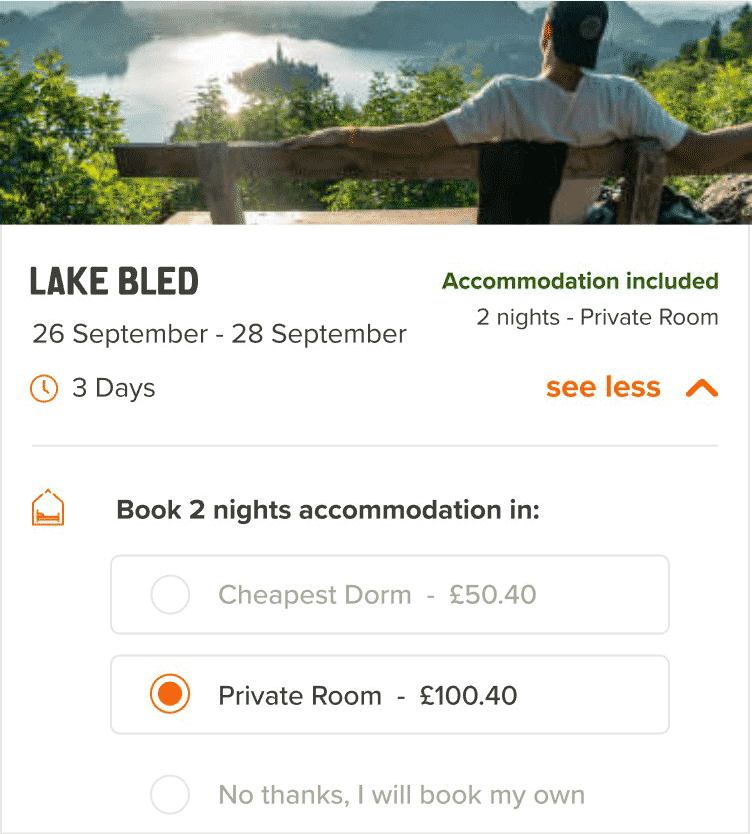The image size is (752, 834).
Task: Click the "Private Room" option label text
Action: (300, 695)
